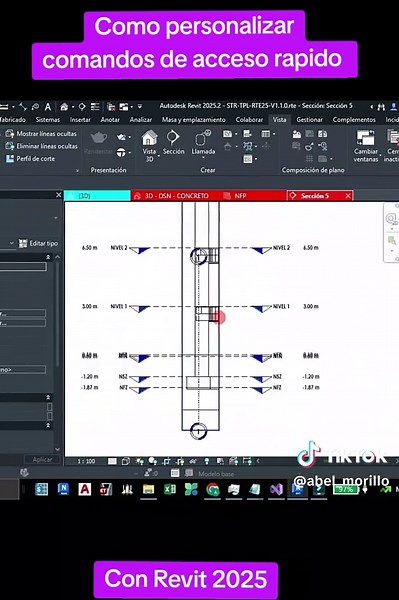Click the Aplicar button
This screenshot has width=399, height=600.
42,459
